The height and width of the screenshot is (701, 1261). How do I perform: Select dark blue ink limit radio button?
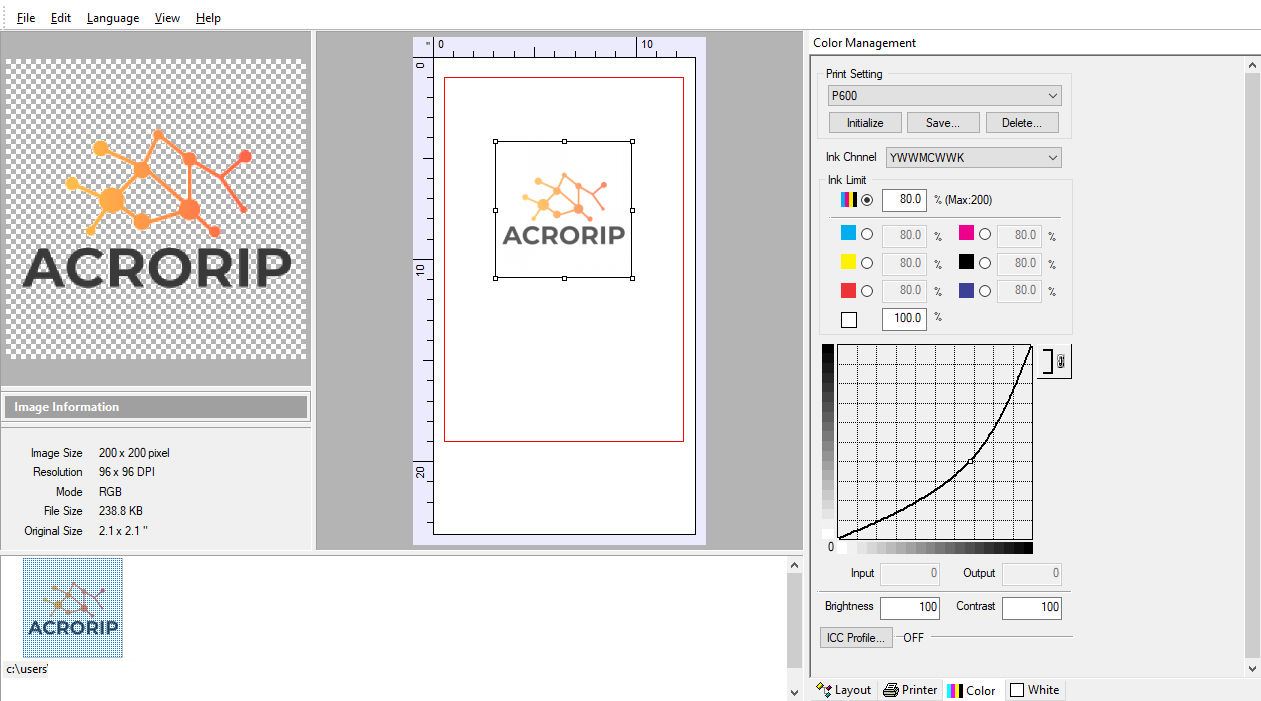[985, 290]
